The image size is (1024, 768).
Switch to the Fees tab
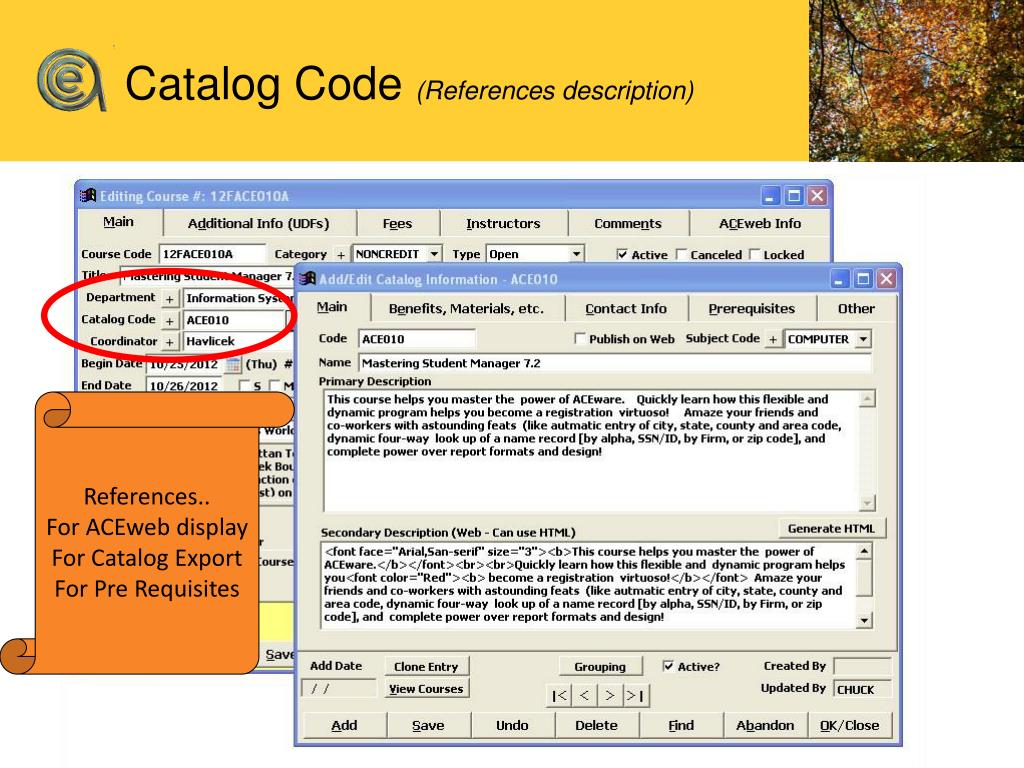point(397,223)
